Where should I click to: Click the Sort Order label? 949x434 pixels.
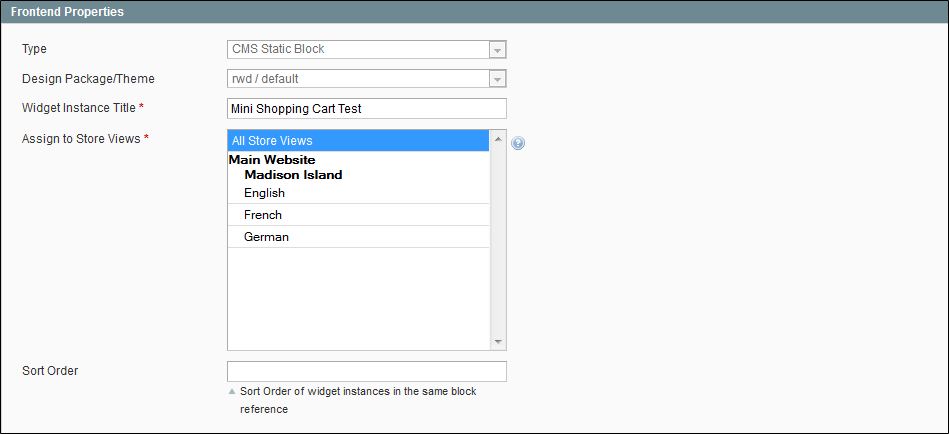(50, 370)
